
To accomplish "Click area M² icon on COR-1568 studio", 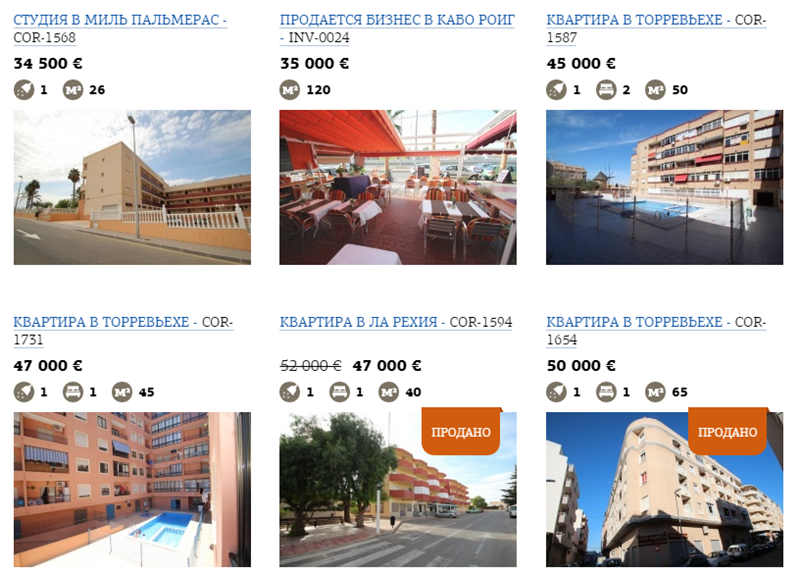I will pos(73,90).
